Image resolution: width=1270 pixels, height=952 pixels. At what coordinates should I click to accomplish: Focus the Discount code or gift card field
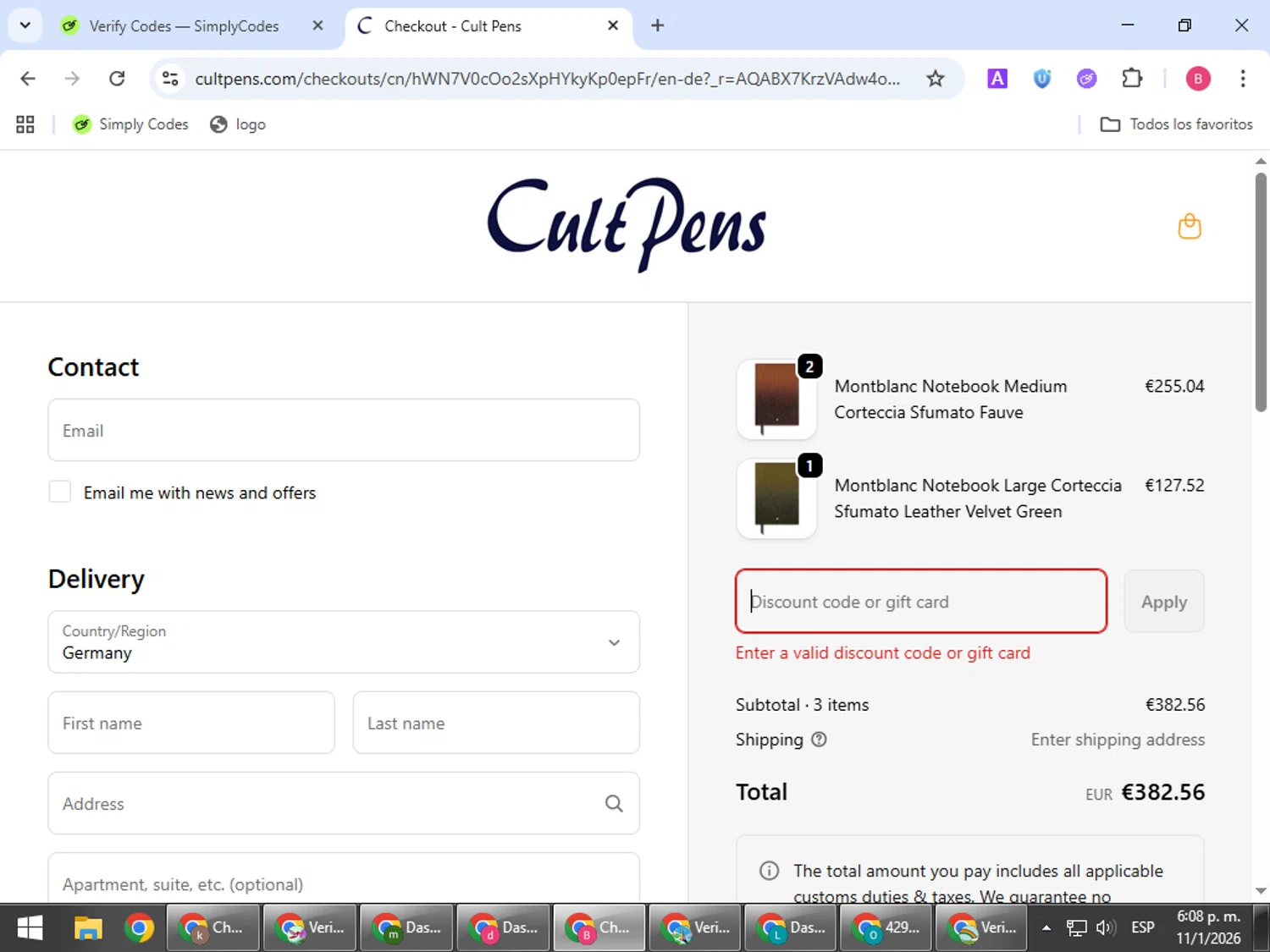921,601
